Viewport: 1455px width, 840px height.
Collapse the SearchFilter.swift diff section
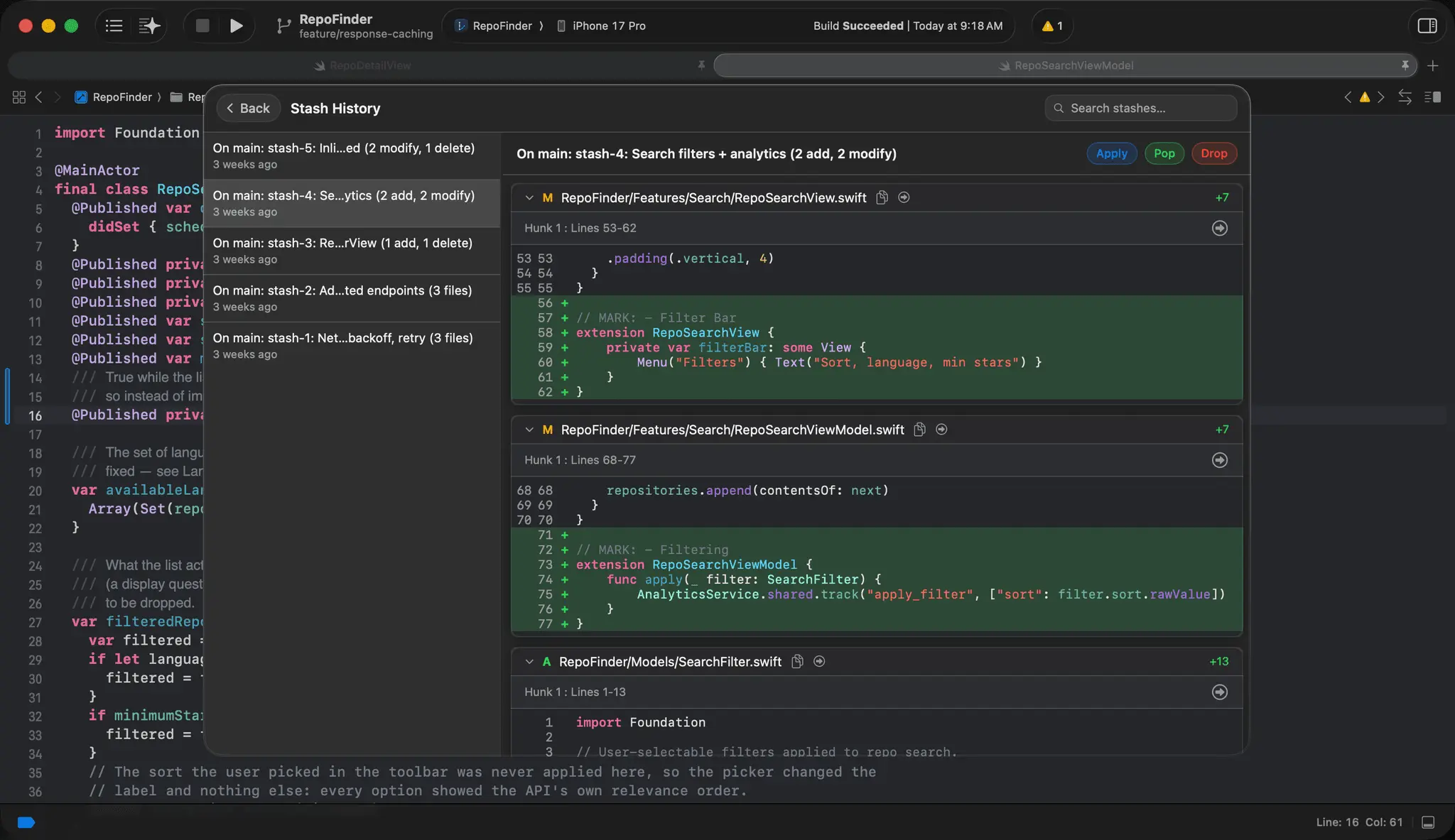[529, 662]
